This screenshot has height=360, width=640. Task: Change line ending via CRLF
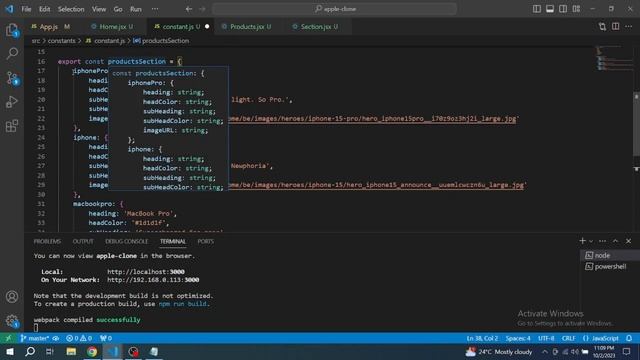click(x=568, y=338)
